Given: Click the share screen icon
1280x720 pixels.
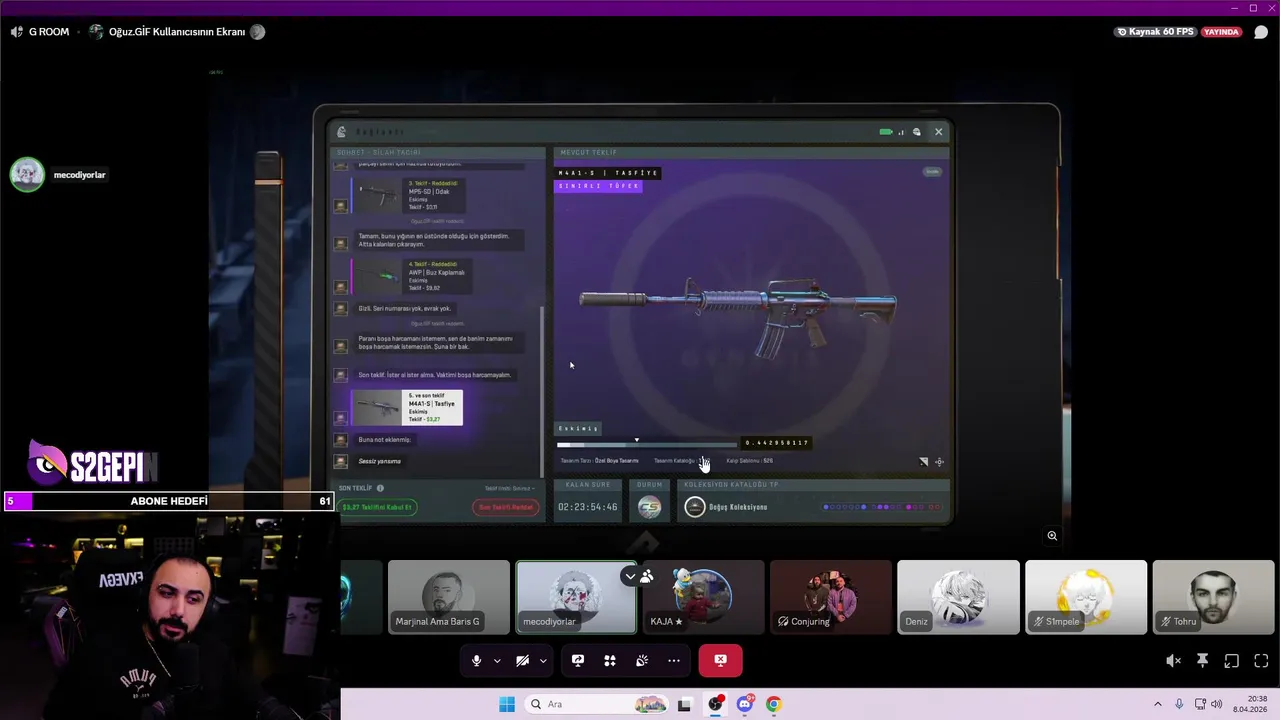Looking at the screenshot, I should (x=578, y=661).
